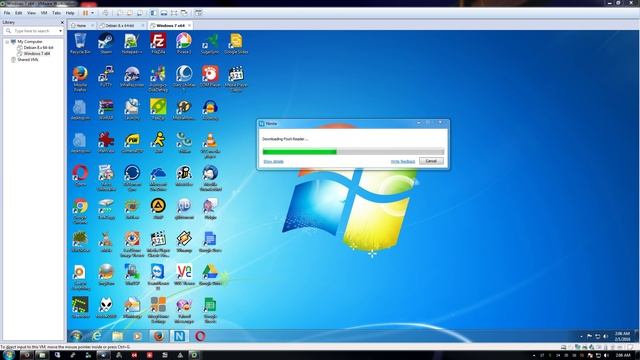640x360 pixels.
Task: Open the VM menu
Action: [44, 13]
